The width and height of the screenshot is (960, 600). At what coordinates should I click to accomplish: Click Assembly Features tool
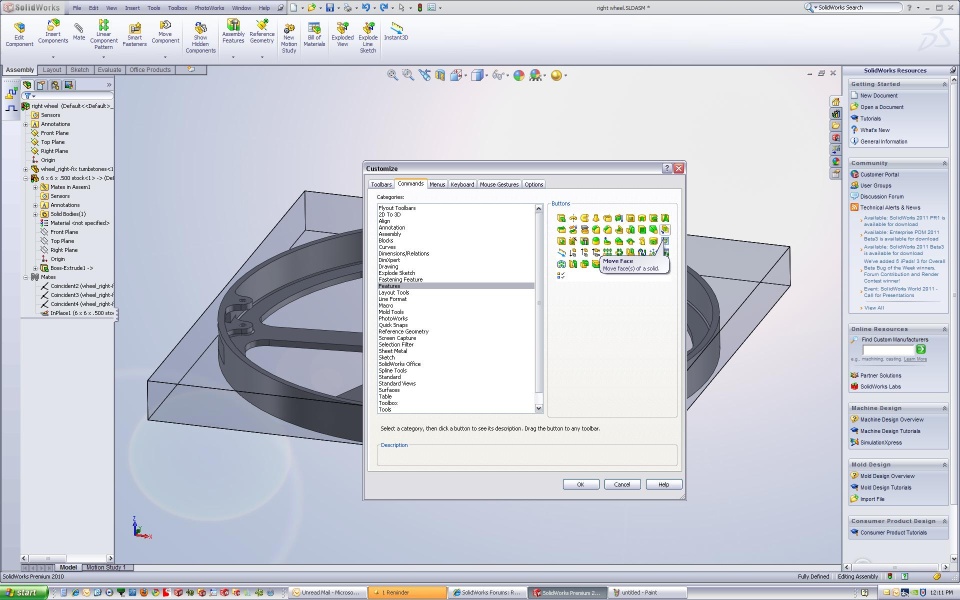[233, 31]
